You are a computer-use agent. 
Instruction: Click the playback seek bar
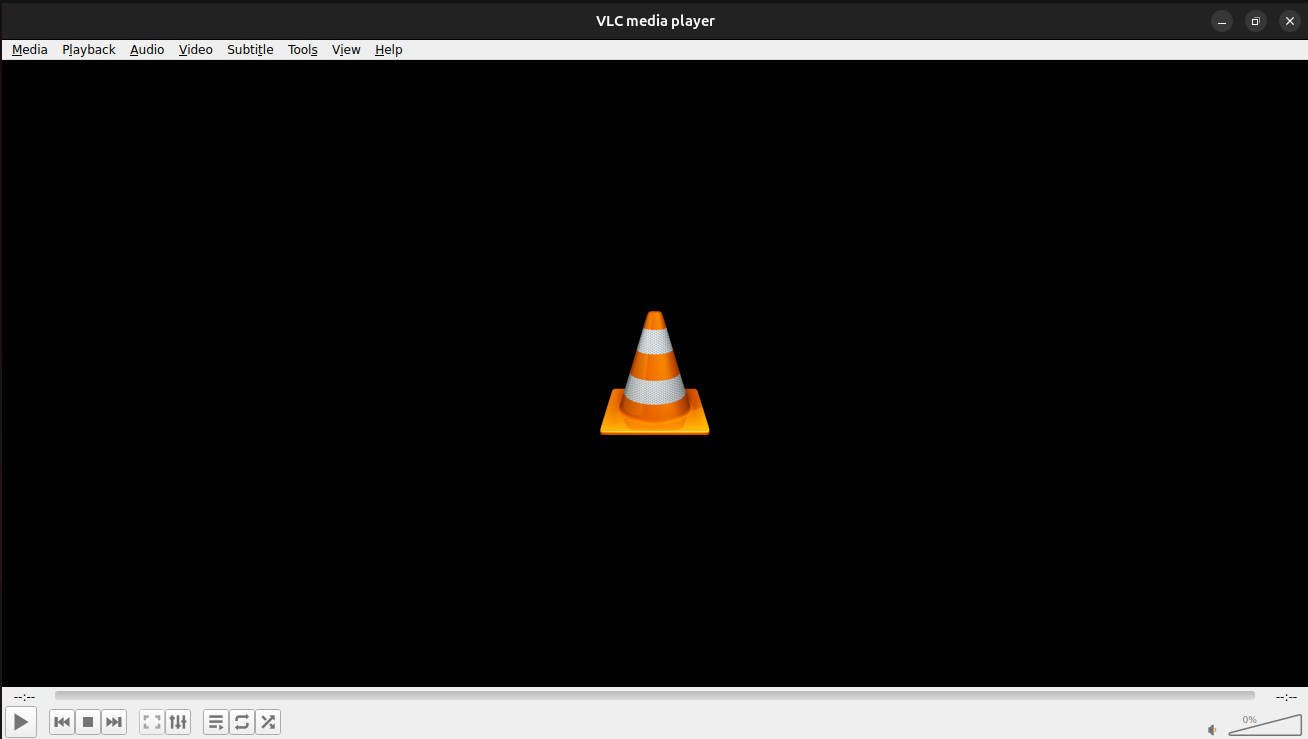point(654,696)
